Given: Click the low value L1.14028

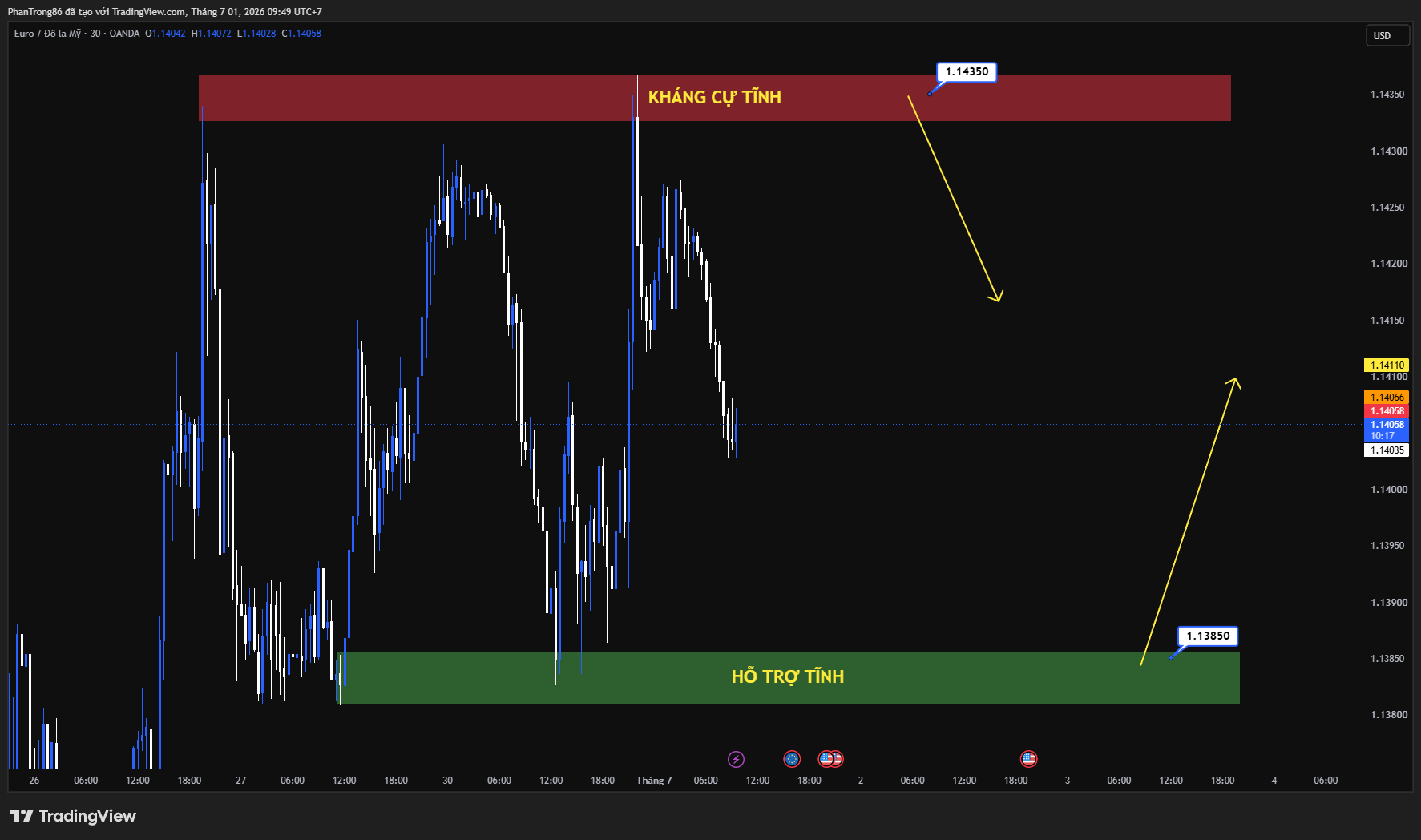Looking at the screenshot, I should [x=256, y=34].
